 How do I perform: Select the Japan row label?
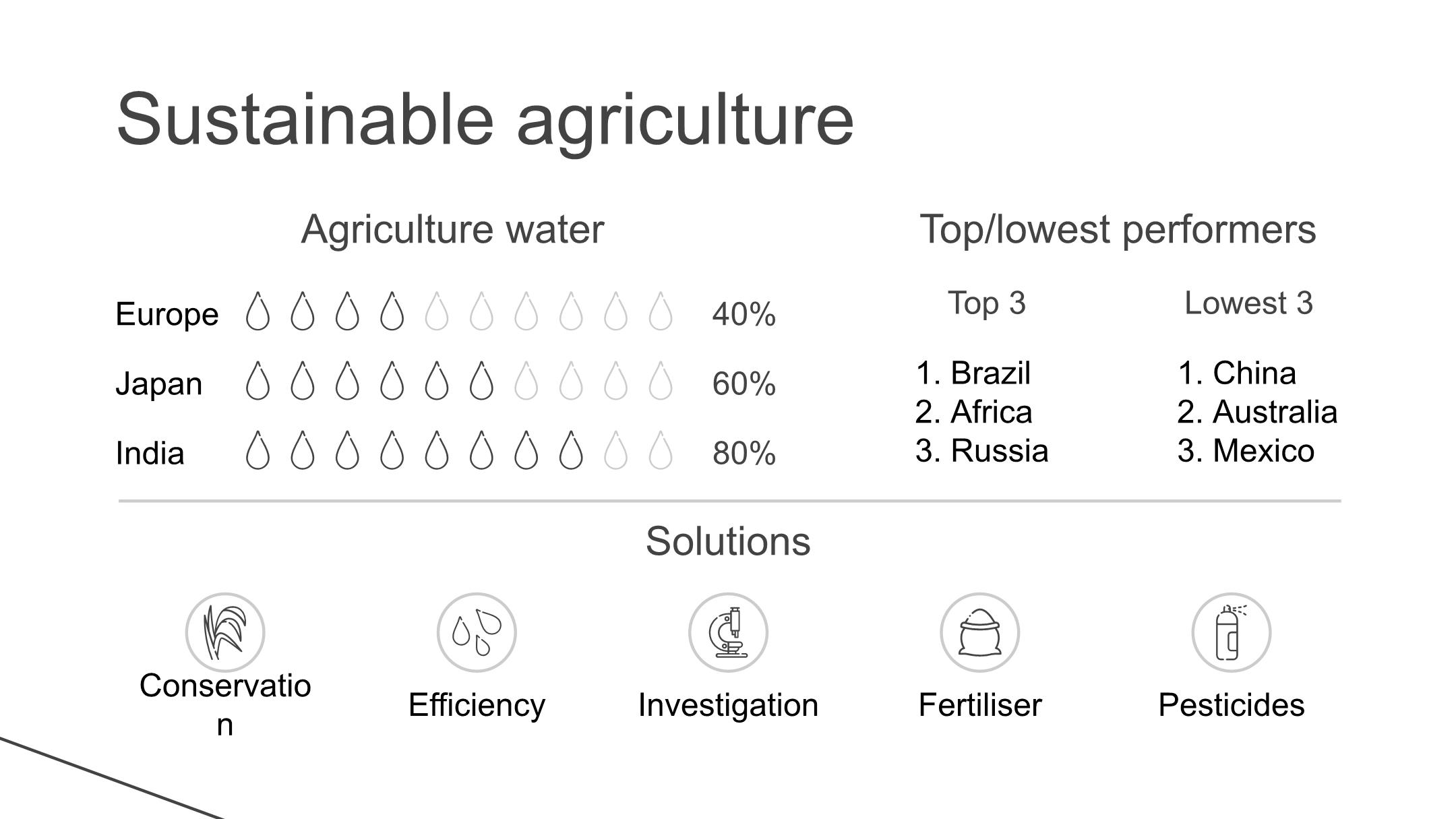point(159,384)
